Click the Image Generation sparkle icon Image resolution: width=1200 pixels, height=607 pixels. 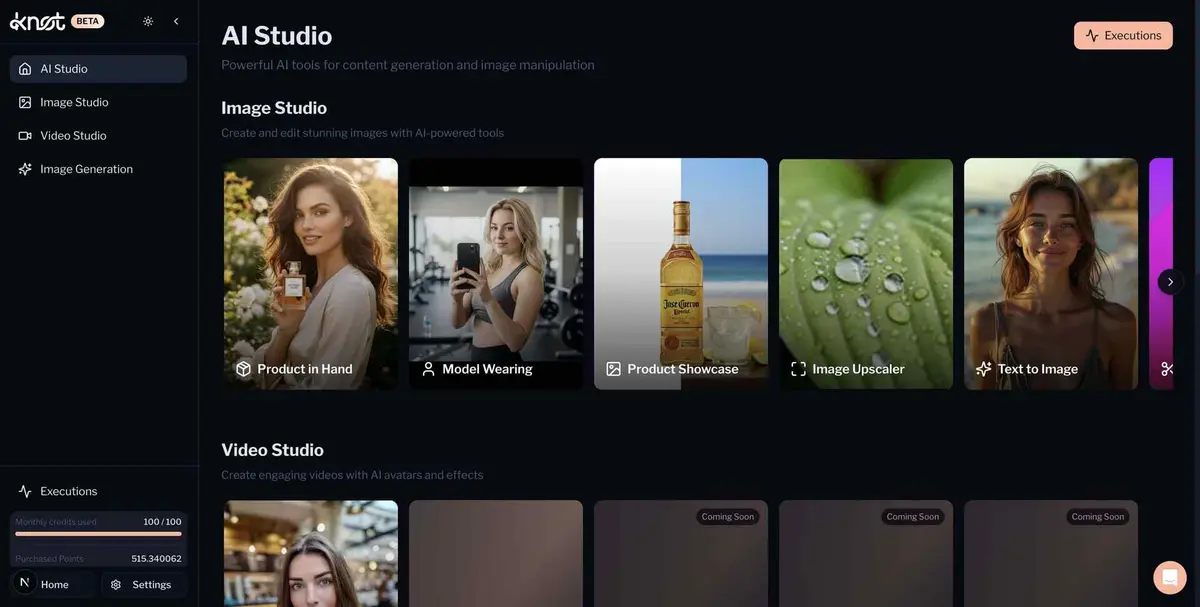coord(25,169)
